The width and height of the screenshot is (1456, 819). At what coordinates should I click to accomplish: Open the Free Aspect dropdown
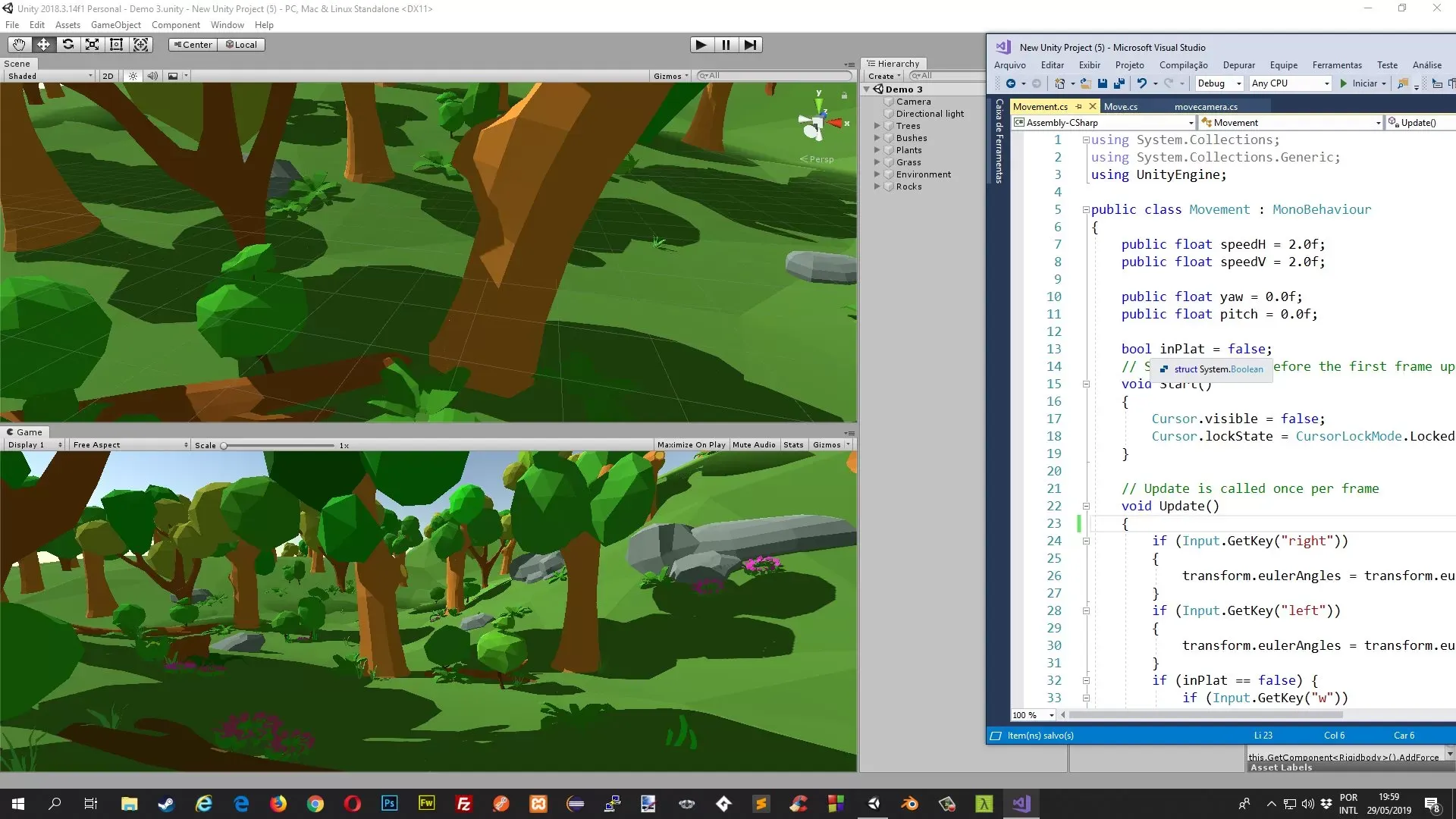pyautogui.click(x=130, y=445)
